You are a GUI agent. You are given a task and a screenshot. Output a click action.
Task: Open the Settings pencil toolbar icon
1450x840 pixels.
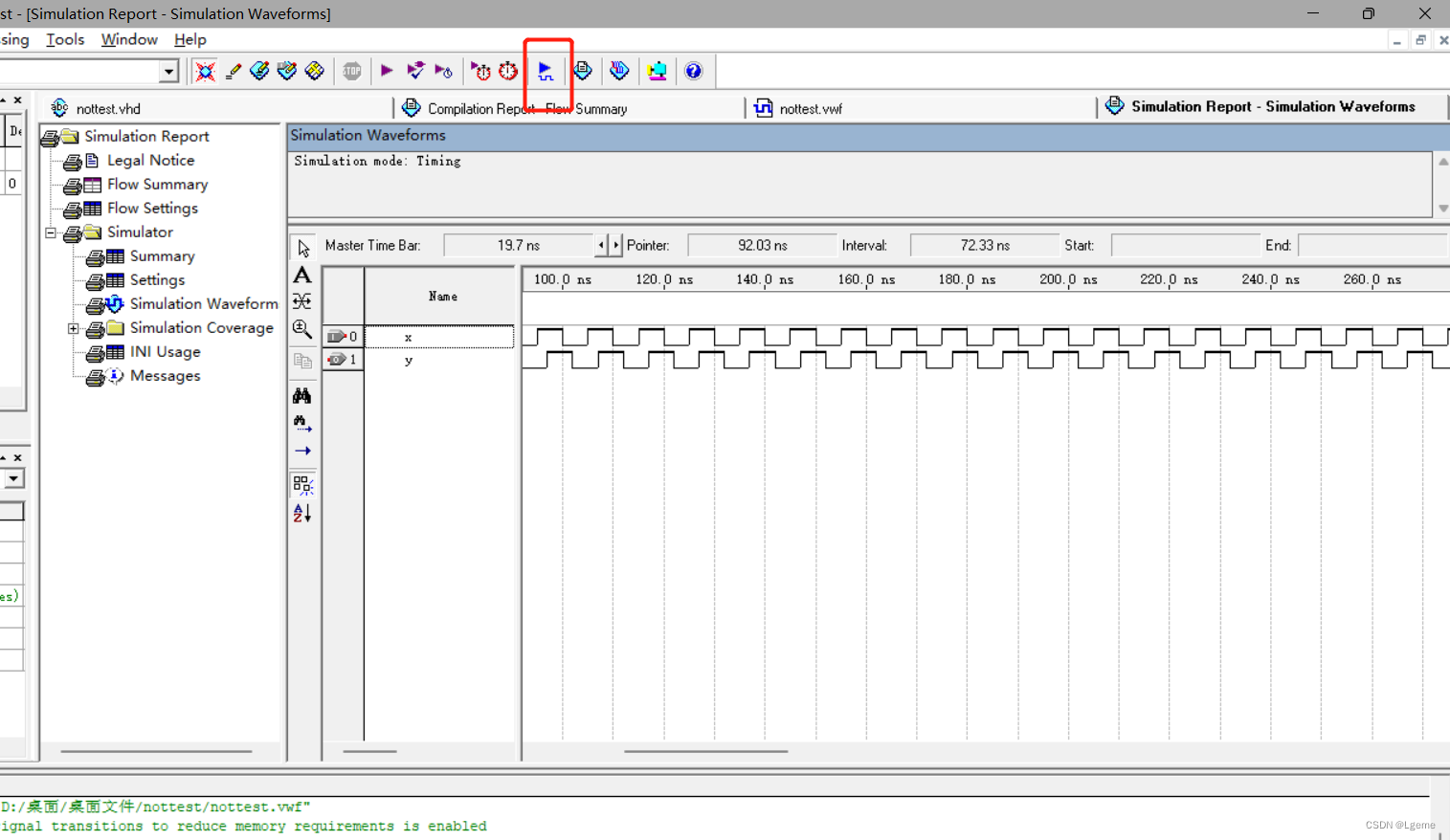[233, 71]
